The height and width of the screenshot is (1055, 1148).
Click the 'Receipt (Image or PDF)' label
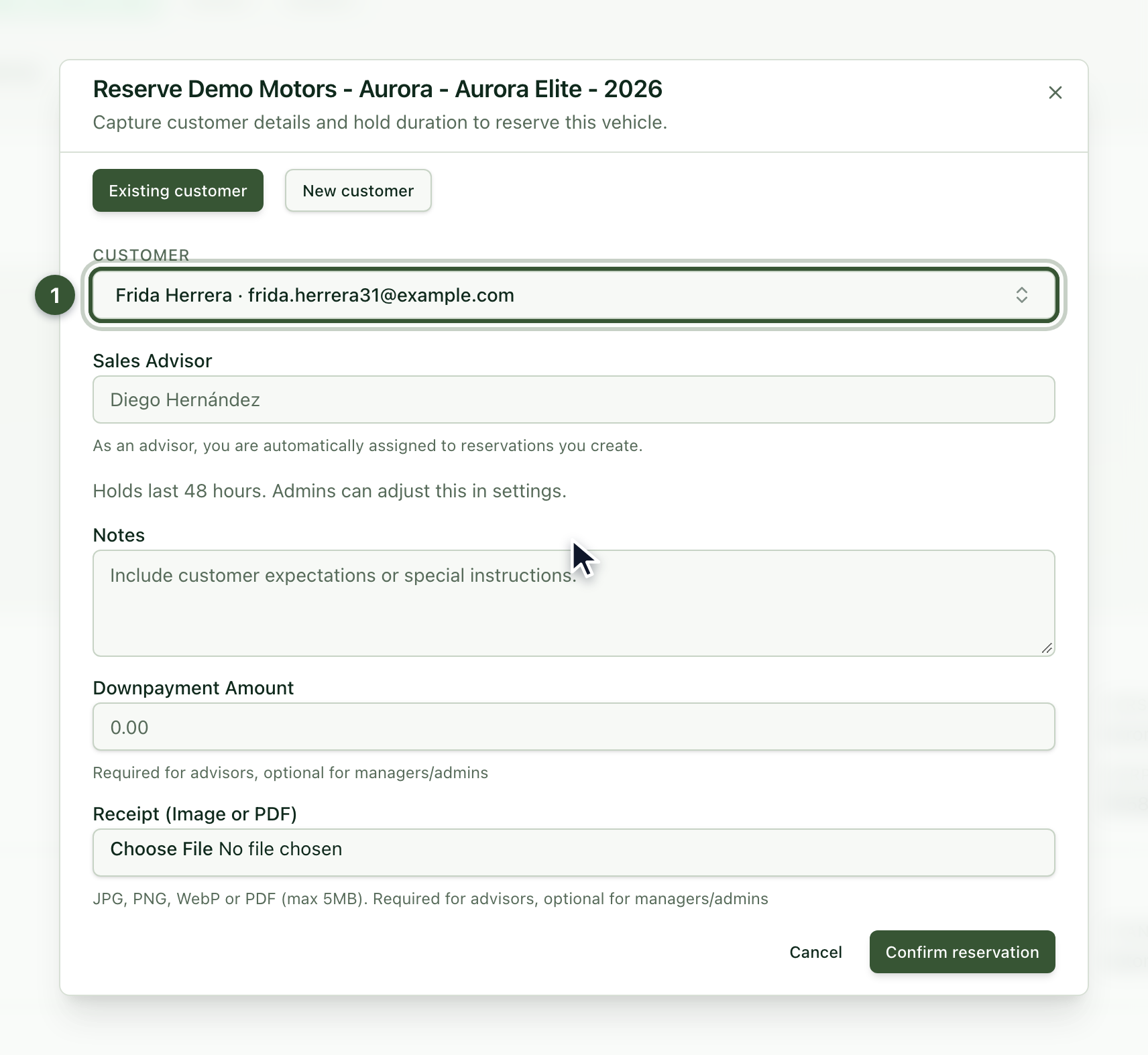[194, 814]
